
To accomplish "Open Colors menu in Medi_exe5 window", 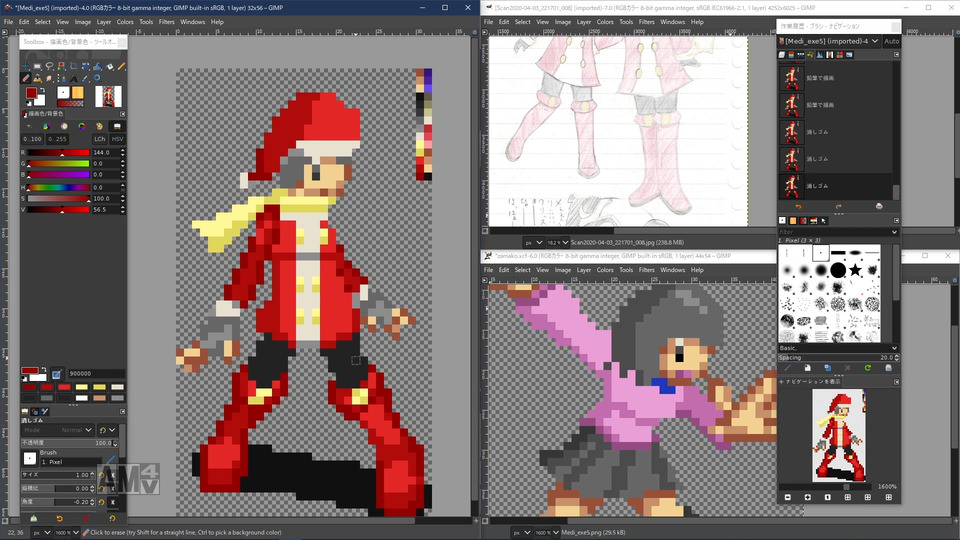I will (x=125, y=21).
